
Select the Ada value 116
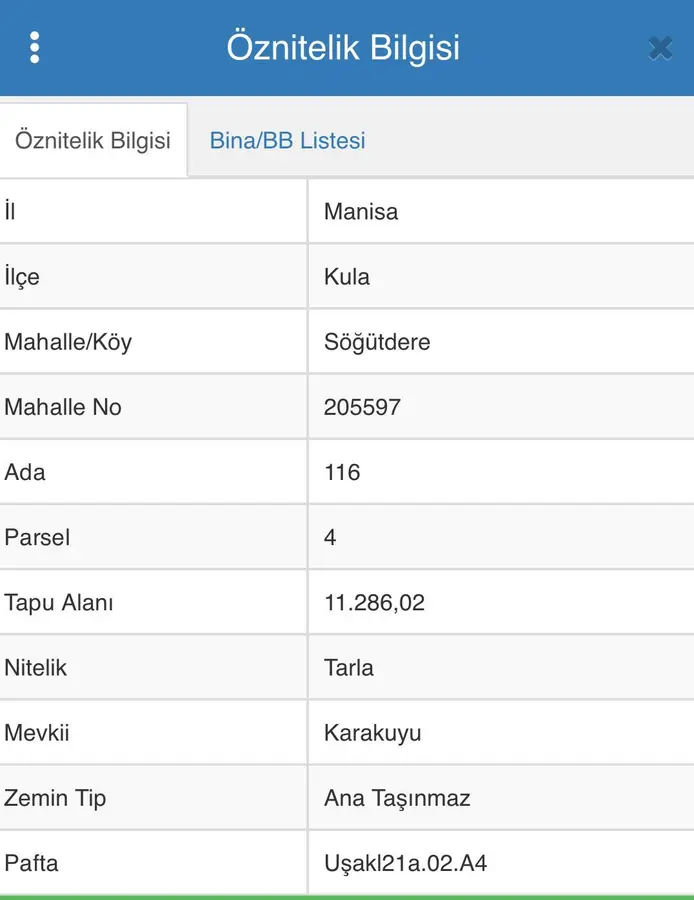342,472
